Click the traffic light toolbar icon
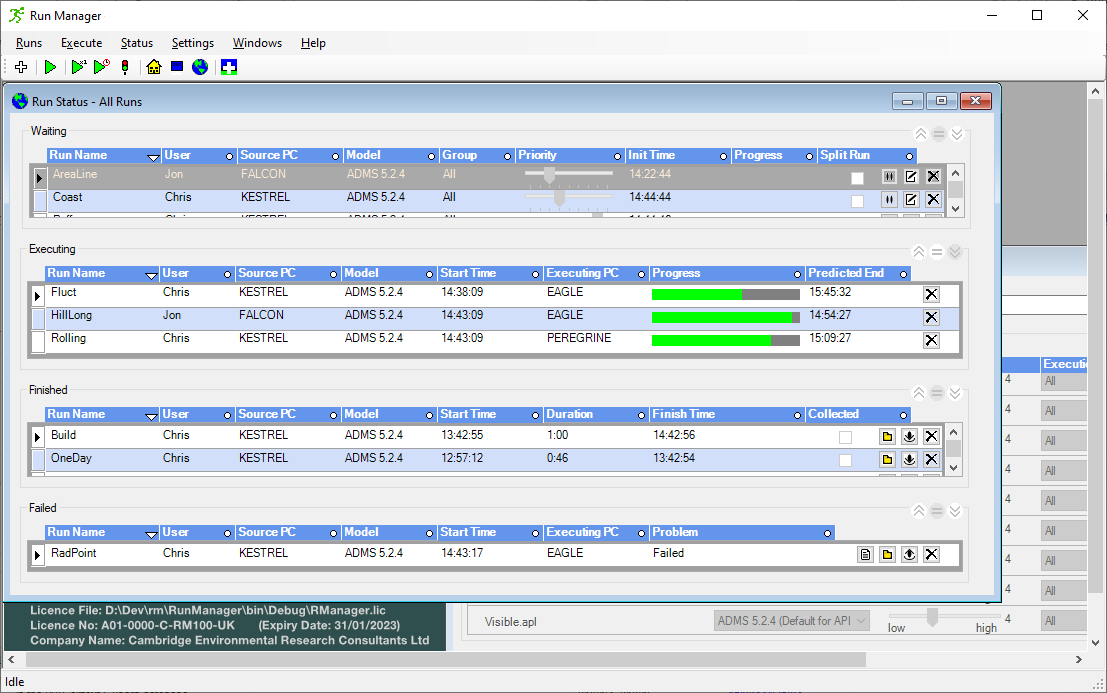The height and width of the screenshot is (693, 1107). pos(125,67)
